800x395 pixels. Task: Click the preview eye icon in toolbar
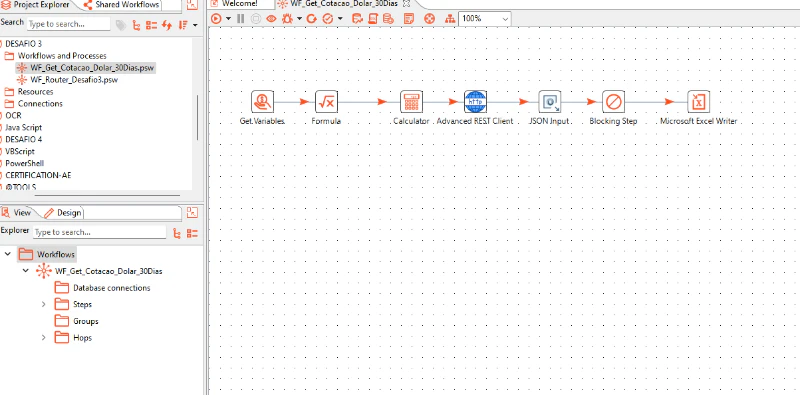[271, 19]
